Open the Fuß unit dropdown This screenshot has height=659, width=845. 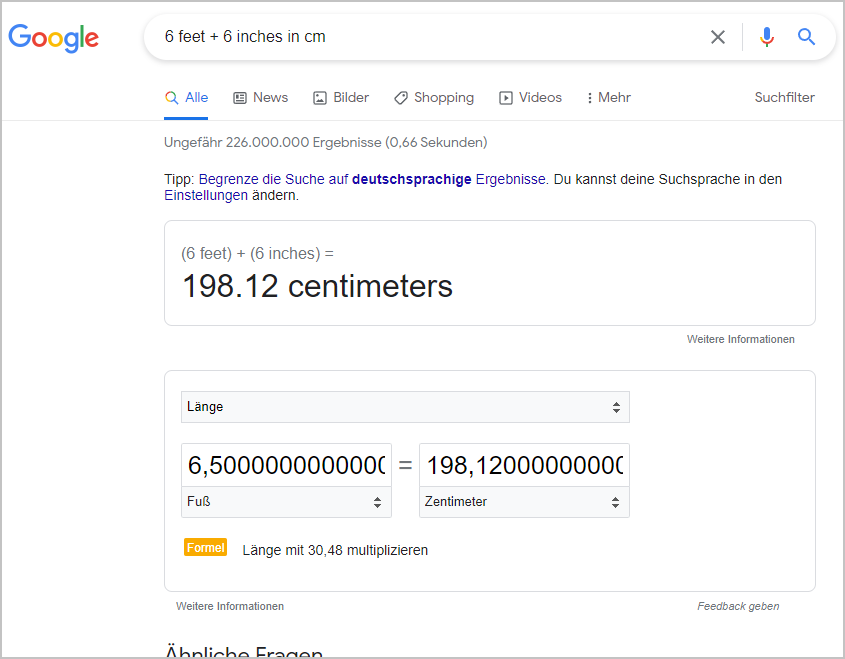pos(286,501)
